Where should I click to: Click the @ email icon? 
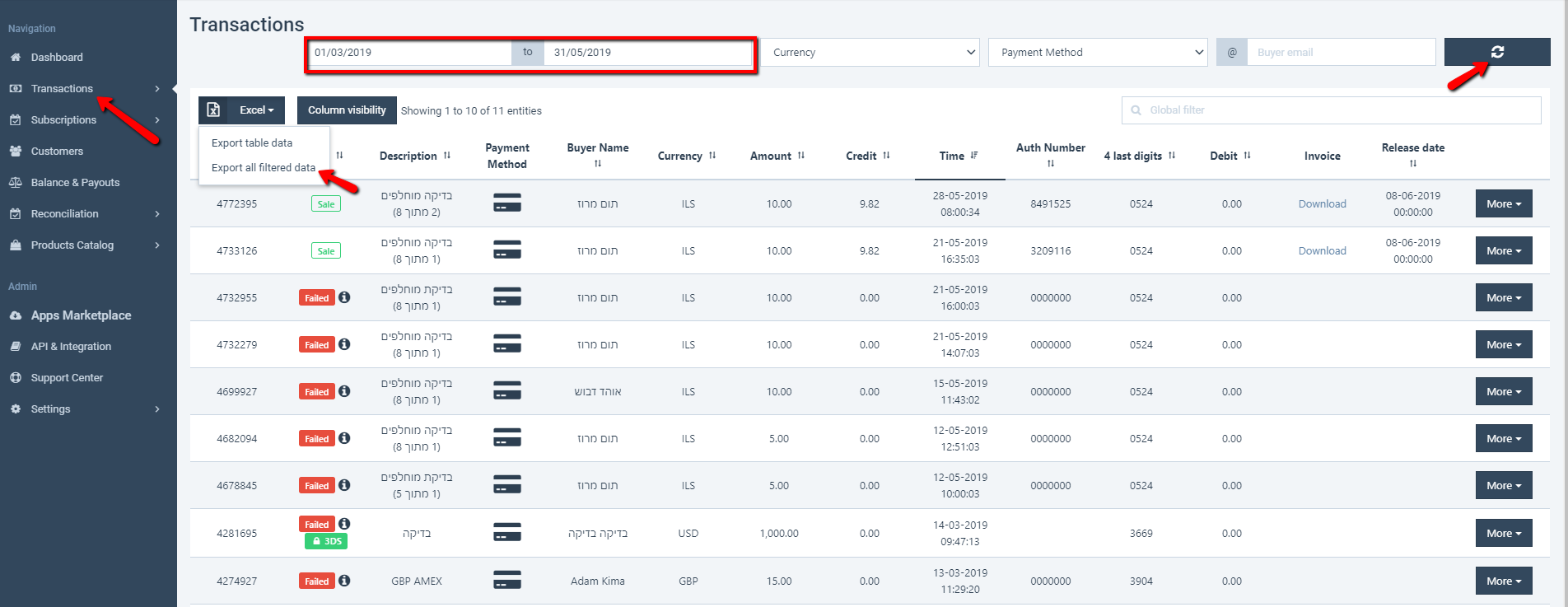pos(1232,52)
